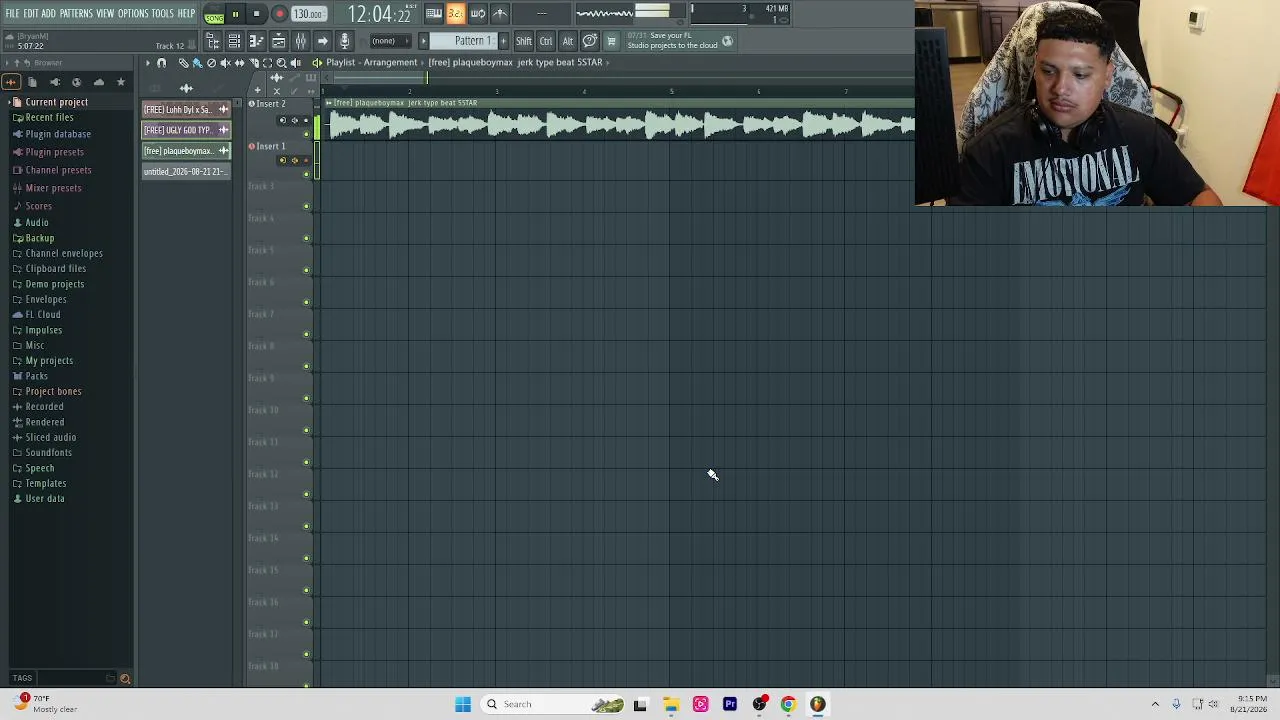This screenshot has width=1280, height=720.
Task: Show browser starred favorites tab icon
Action: (x=121, y=82)
